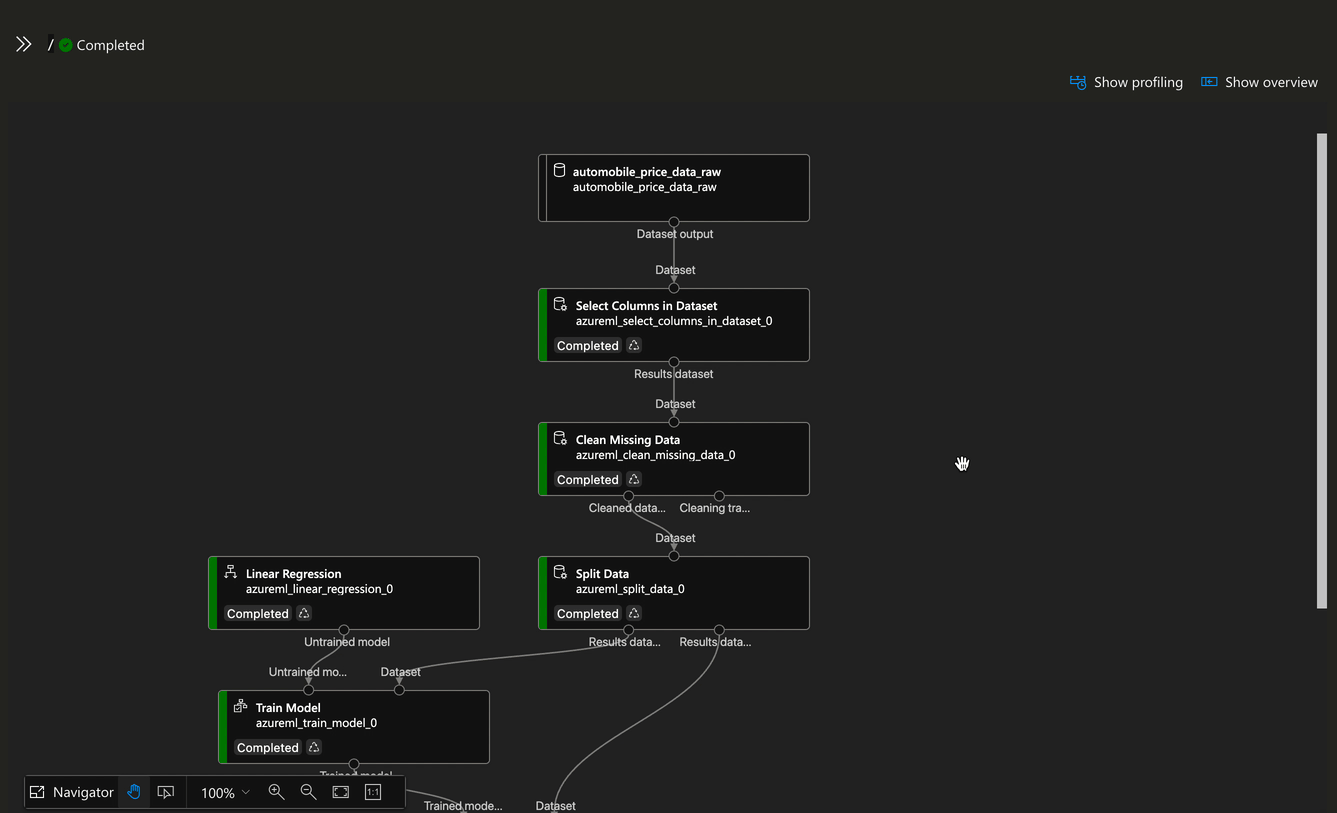1337x813 pixels.
Task: Click the fit to screen icon
Action: 341,792
